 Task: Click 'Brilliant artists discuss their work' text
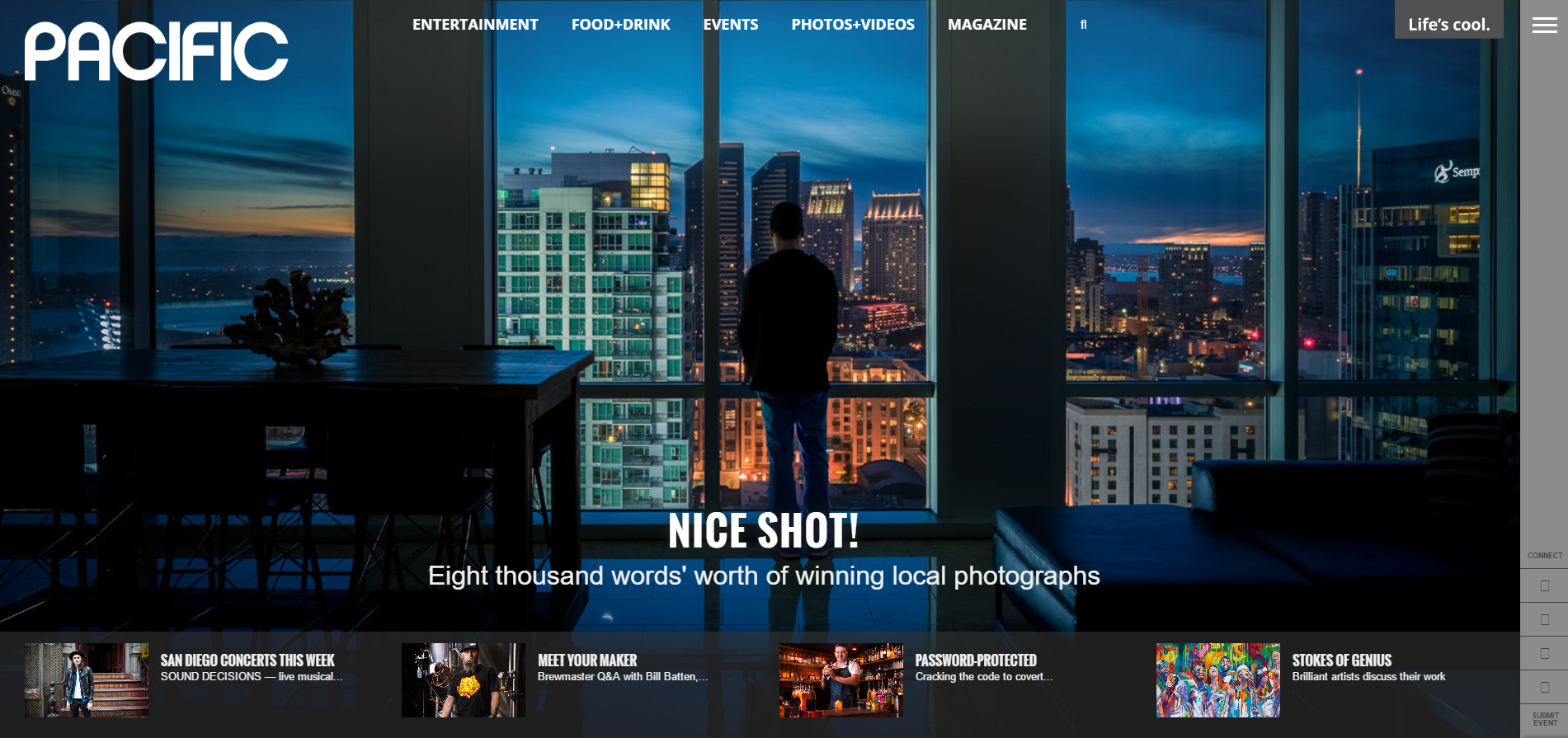[1368, 677]
